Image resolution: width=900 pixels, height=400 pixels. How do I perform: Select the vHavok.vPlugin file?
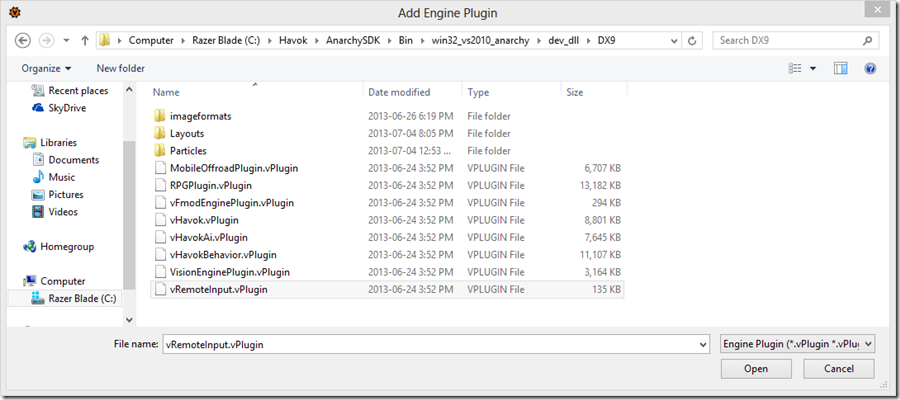(x=204, y=220)
